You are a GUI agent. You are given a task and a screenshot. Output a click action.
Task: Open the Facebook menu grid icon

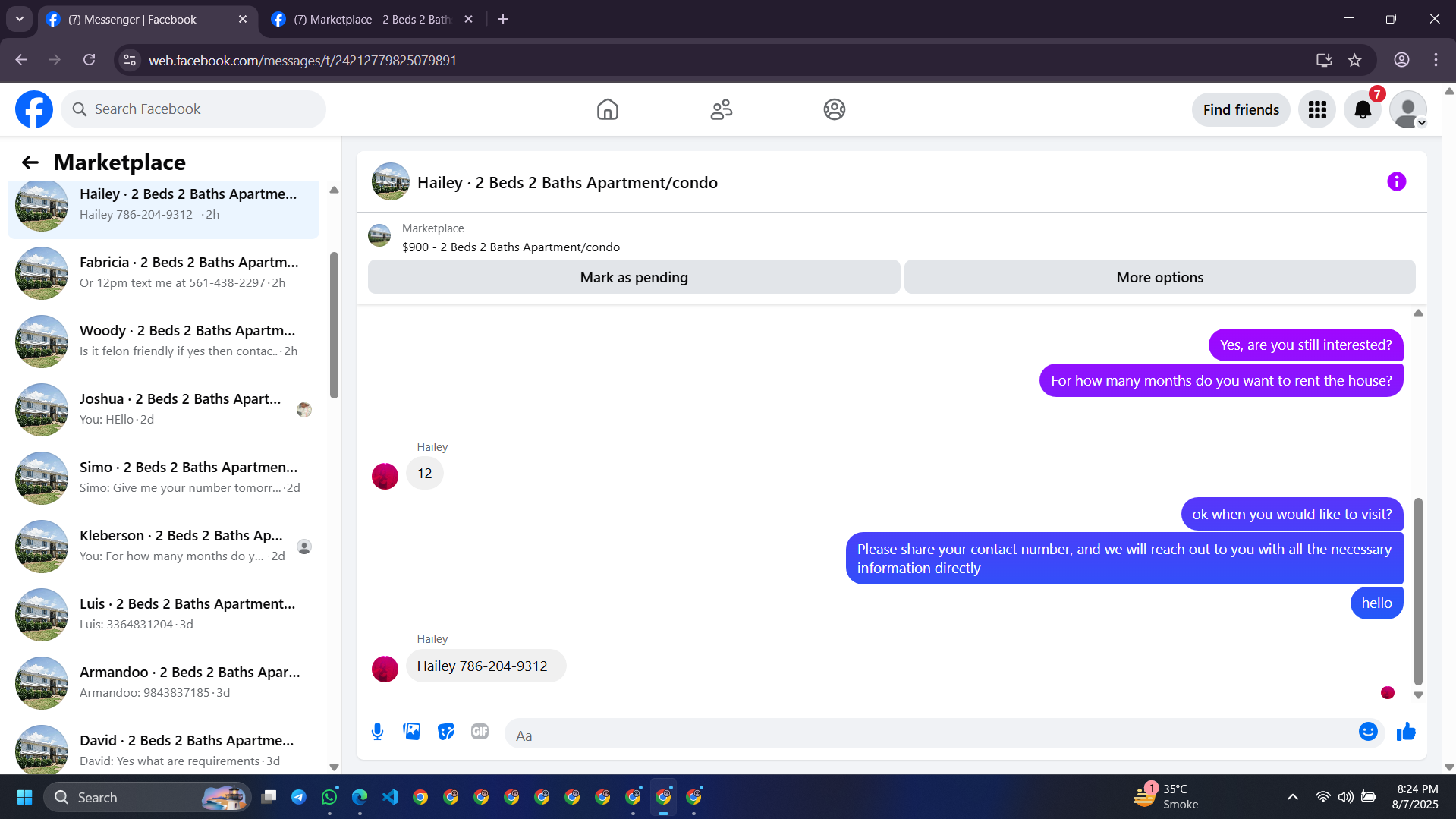[x=1316, y=109]
